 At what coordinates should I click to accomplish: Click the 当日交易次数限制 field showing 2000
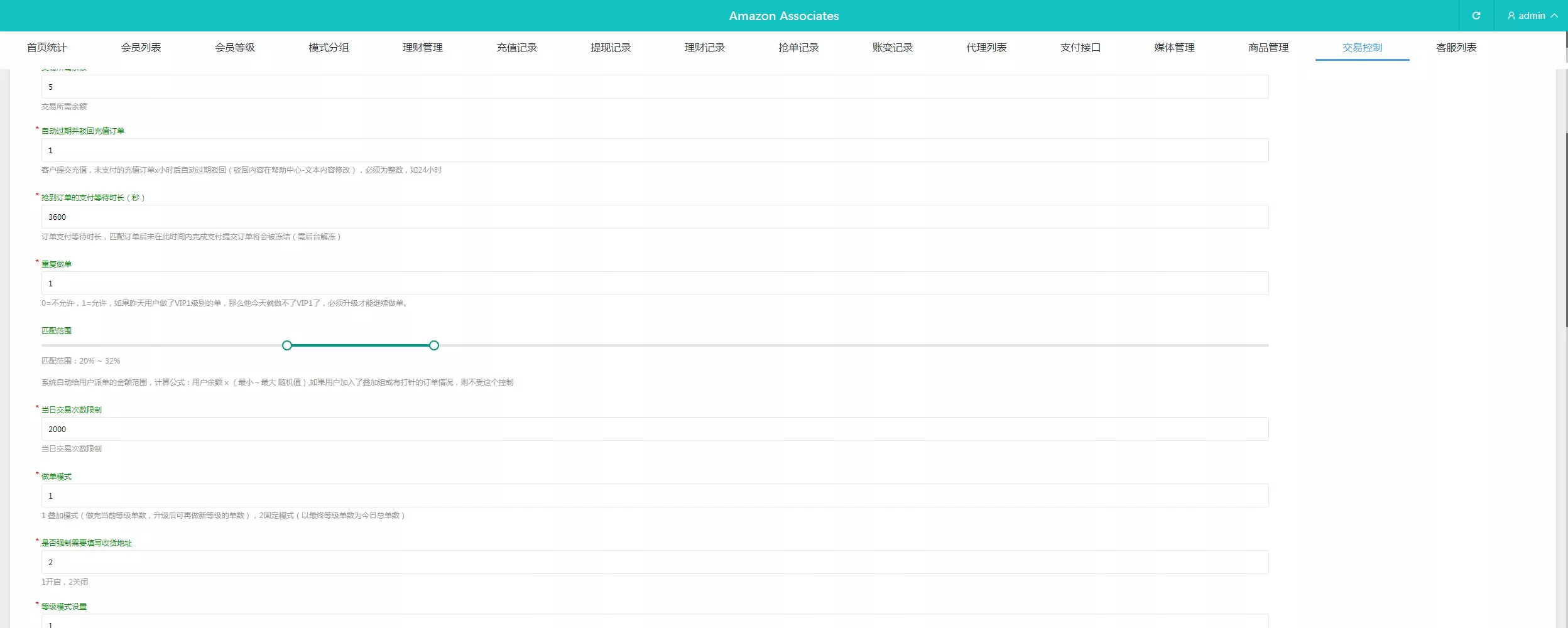655,430
